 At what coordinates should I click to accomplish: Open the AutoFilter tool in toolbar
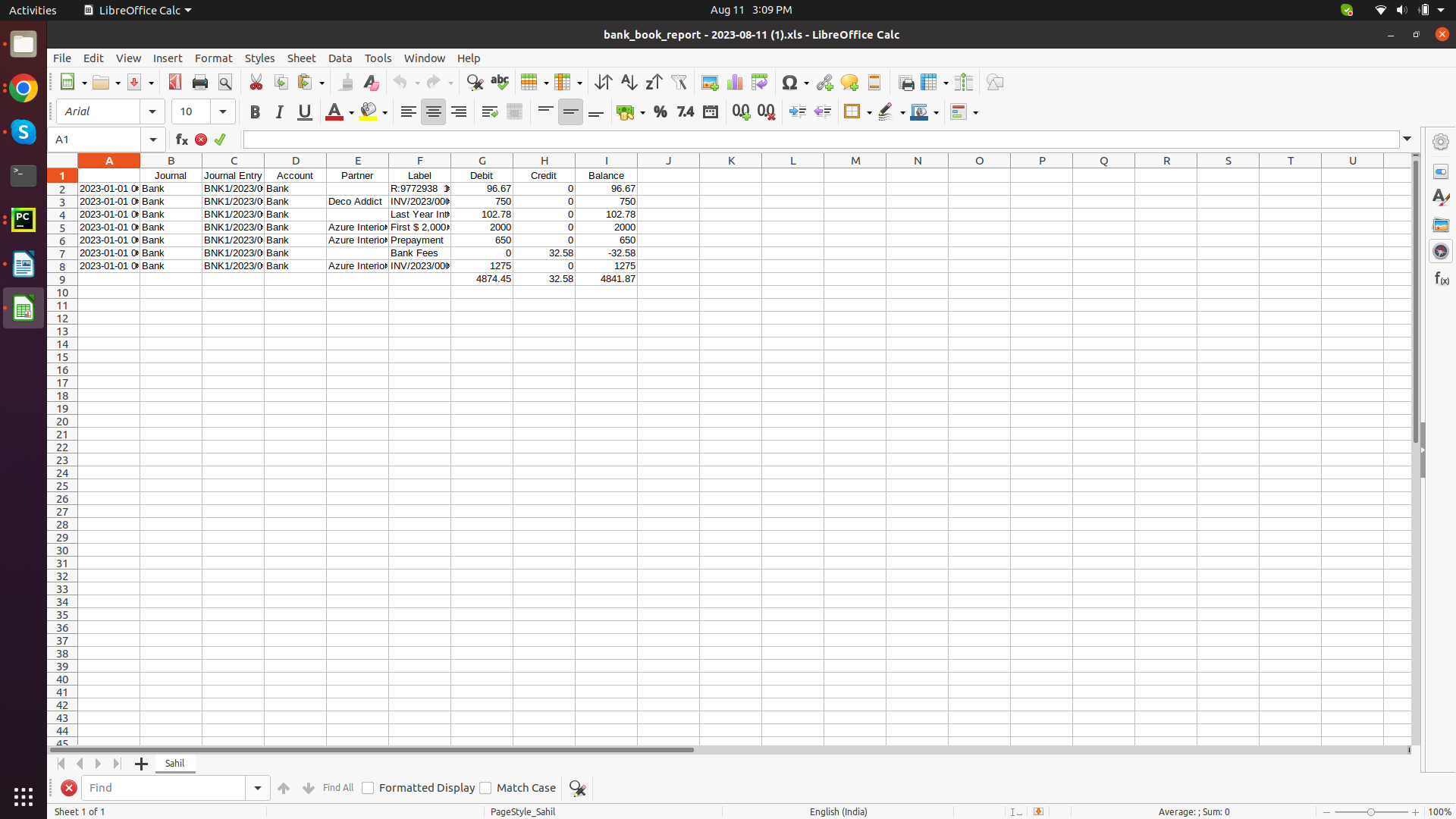(x=679, y=83)
